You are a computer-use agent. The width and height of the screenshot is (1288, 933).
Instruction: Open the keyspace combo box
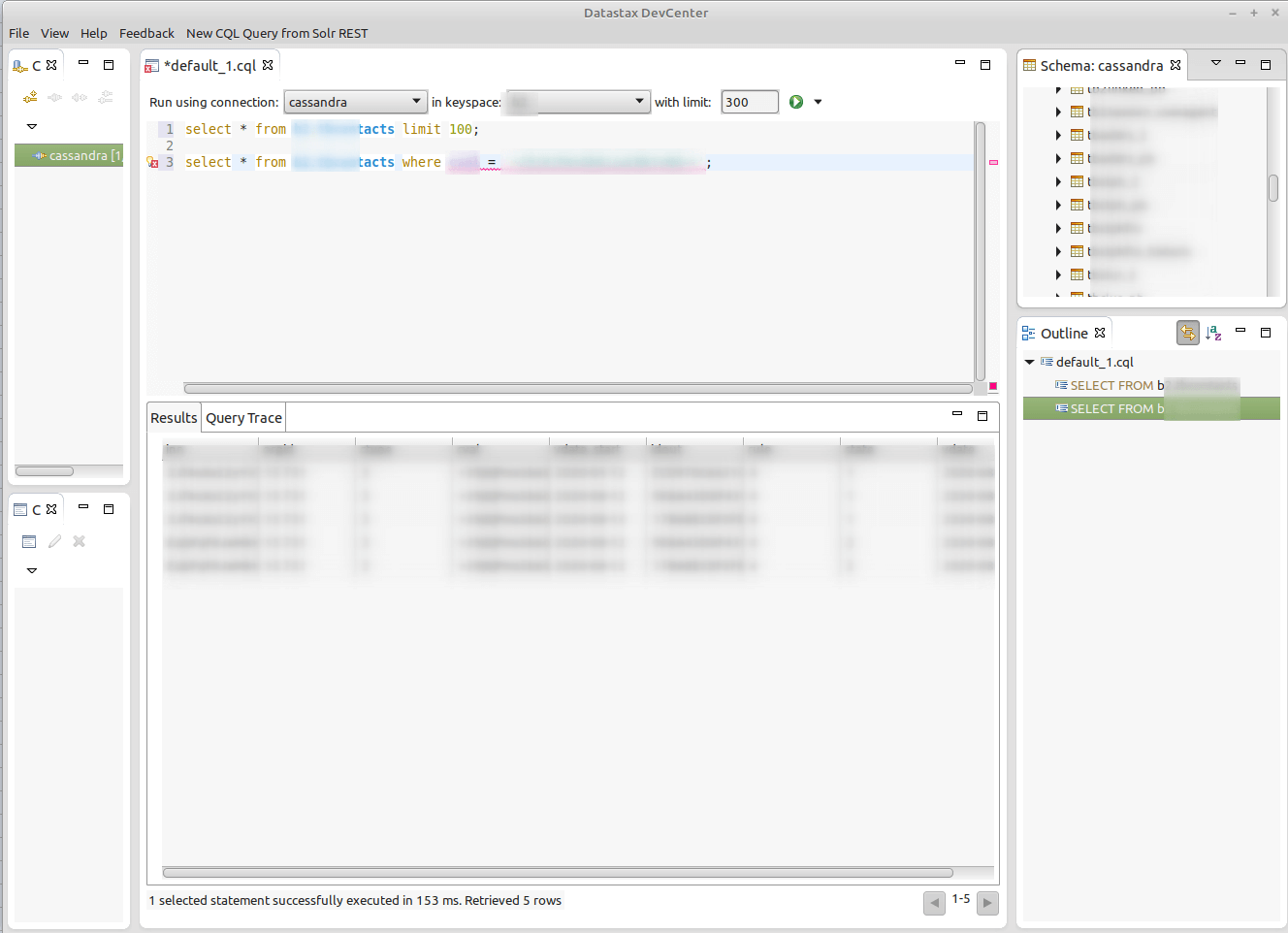577,102
